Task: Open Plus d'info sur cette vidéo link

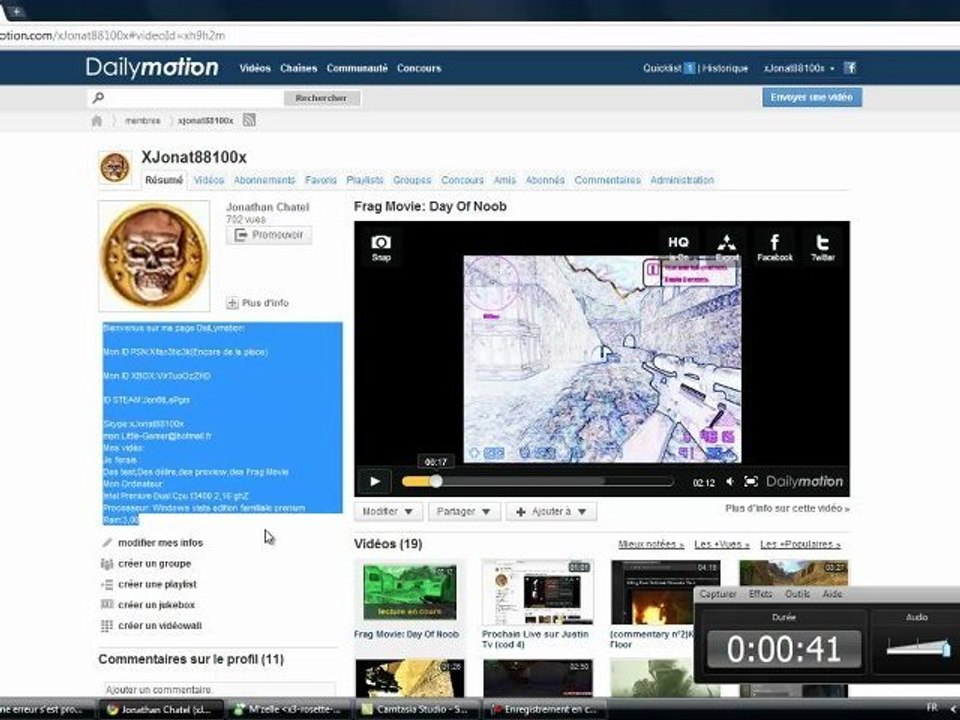Action: (787, 508)
